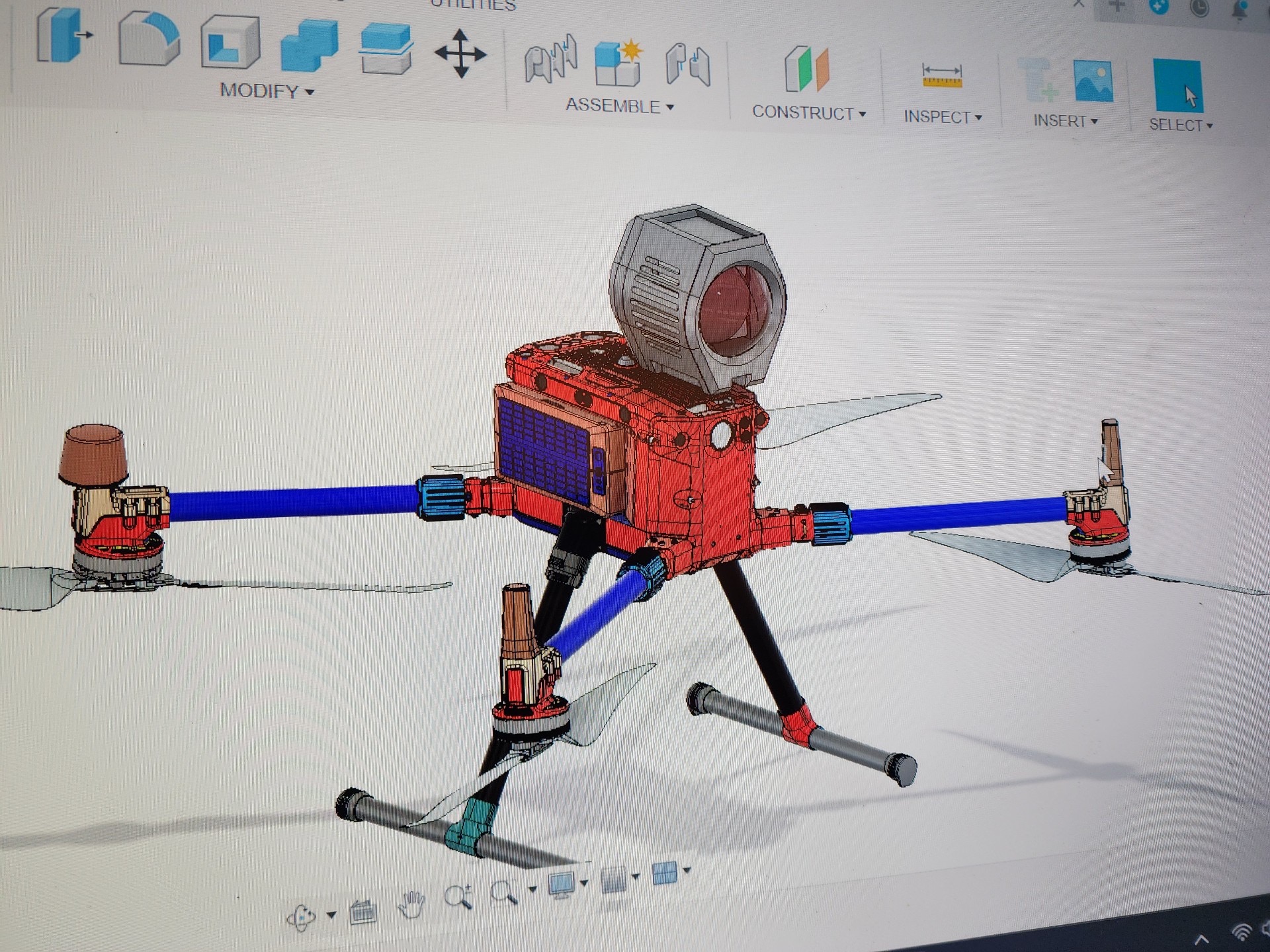This screenshot has width=1270, height=952.
Task: Activate the Orbit navigation tool
Action: click(301, 918)
